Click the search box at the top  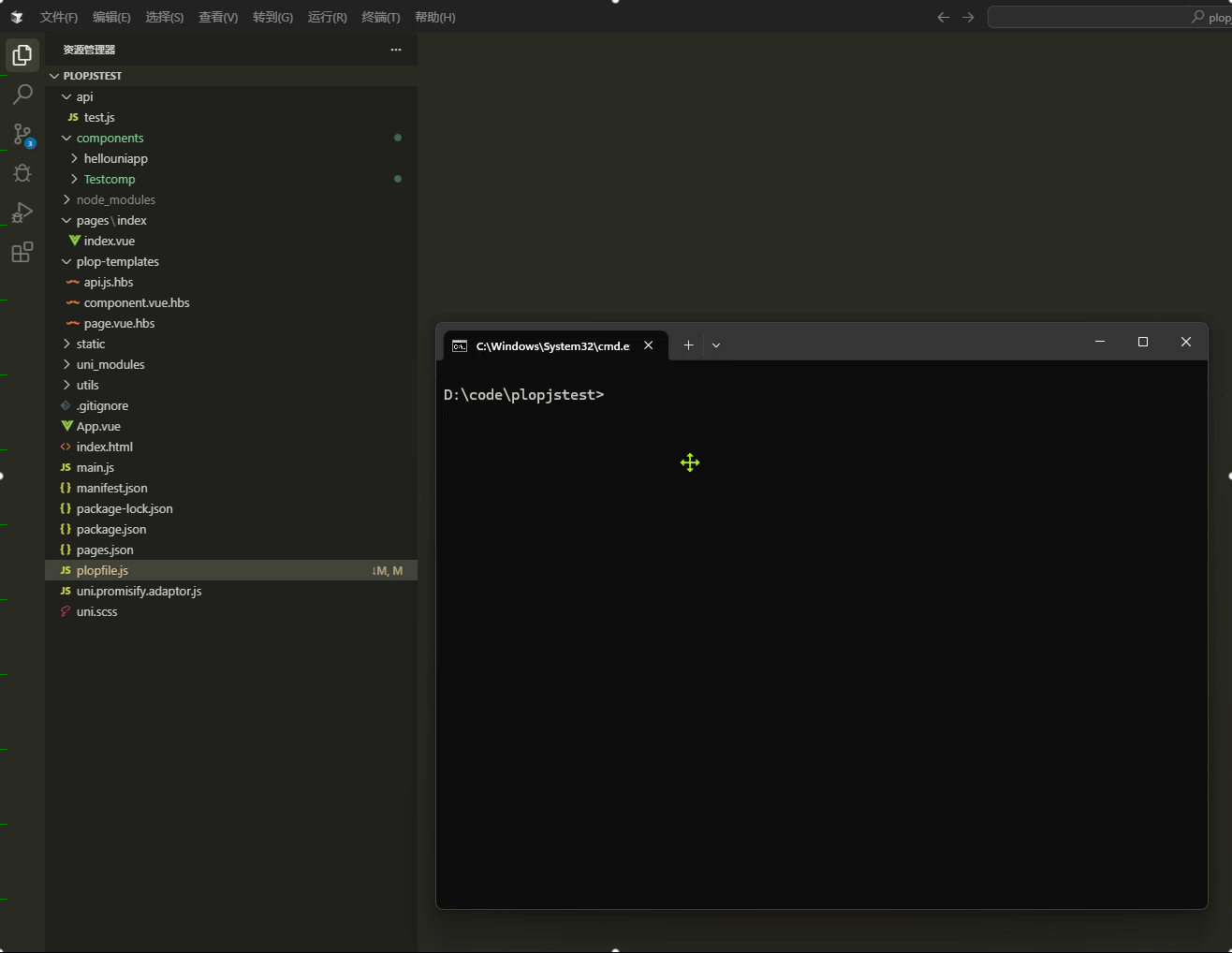(x=1105, y=16)
